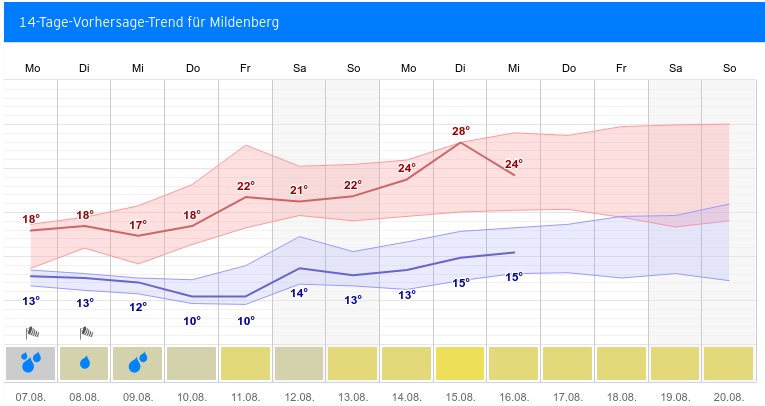Click the 22° high label on Friday

pyautogui.click(x=246, y=186)
